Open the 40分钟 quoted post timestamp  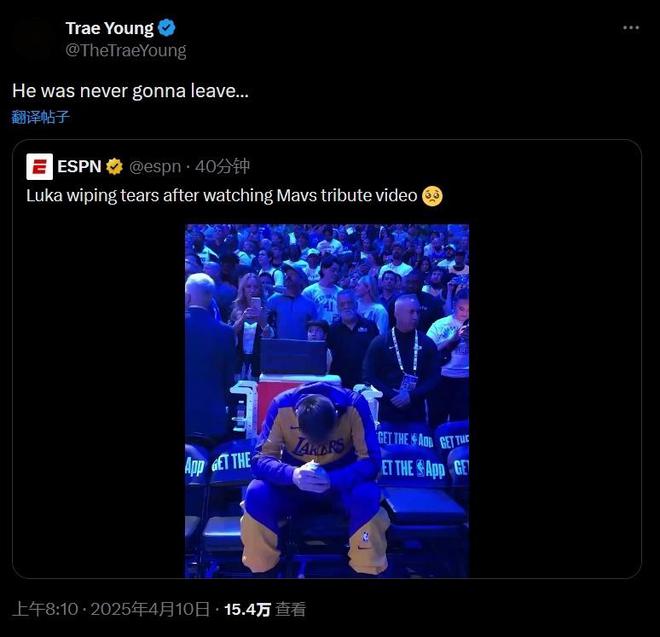point(223,166)
